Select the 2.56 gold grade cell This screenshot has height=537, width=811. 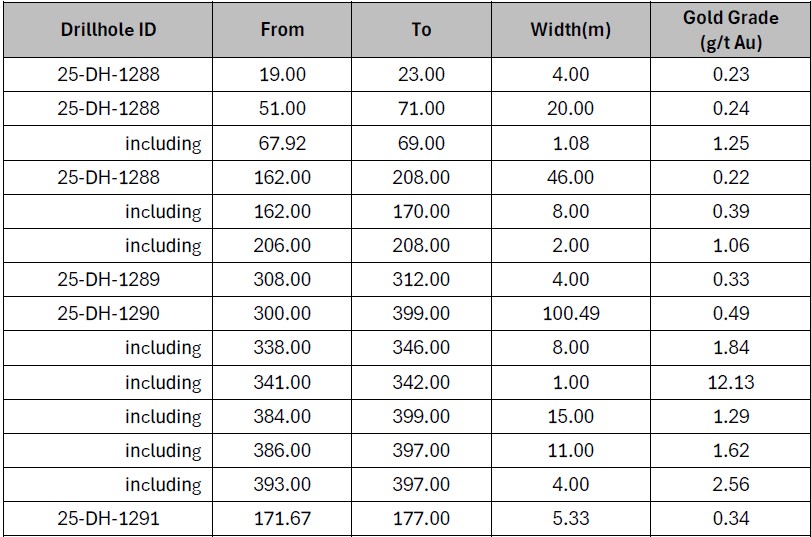tap(730, 484)
